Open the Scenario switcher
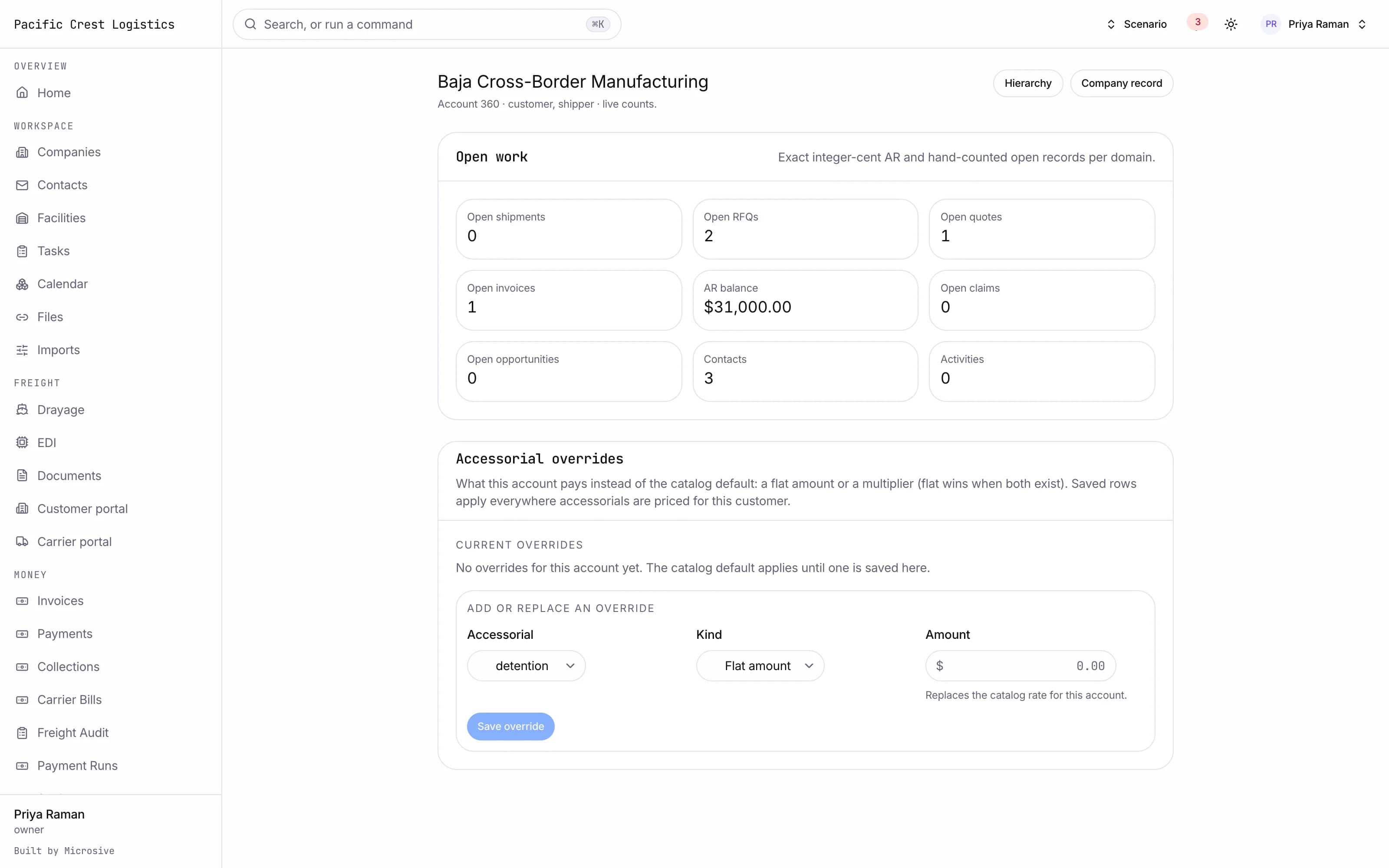The height and width of the screenshot is (868, 1389). (1136, 24)
